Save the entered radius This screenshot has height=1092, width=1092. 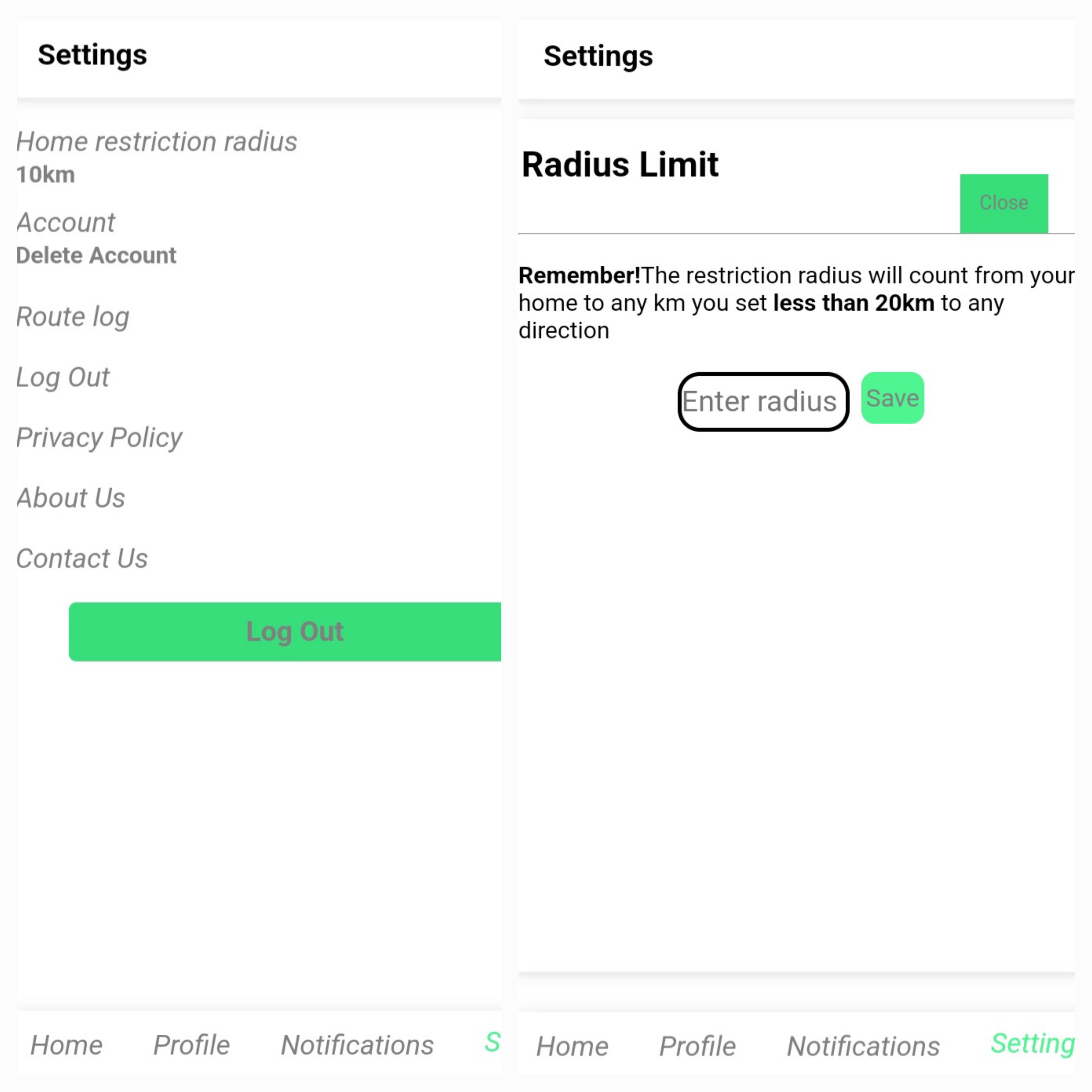(x=893, y=399)
